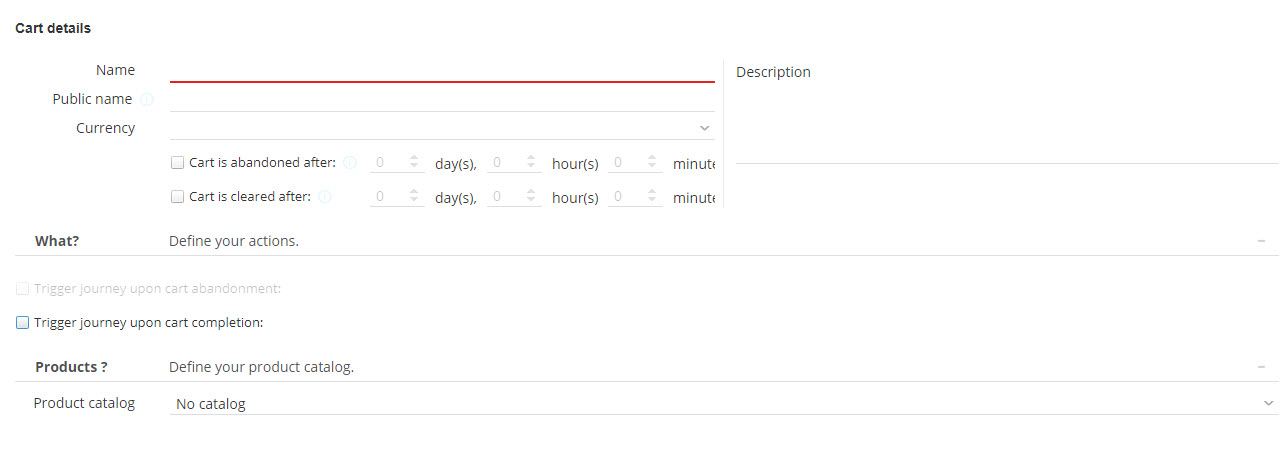Click the Name input field
The height and width of the screenshot is (462, 1288).
click(441, 70)
